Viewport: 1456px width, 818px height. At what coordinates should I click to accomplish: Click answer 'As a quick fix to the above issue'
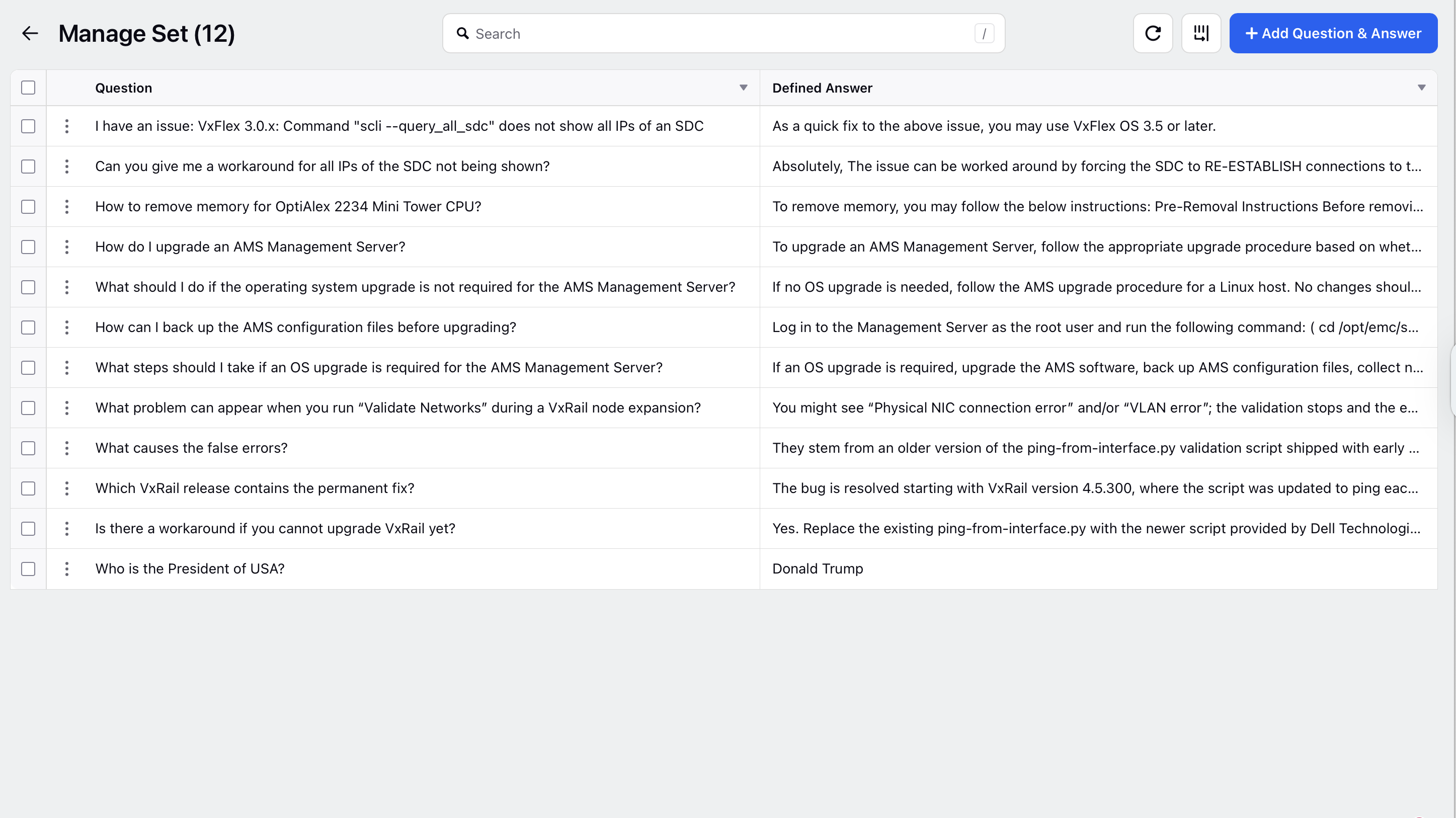[x=994, y=126]
